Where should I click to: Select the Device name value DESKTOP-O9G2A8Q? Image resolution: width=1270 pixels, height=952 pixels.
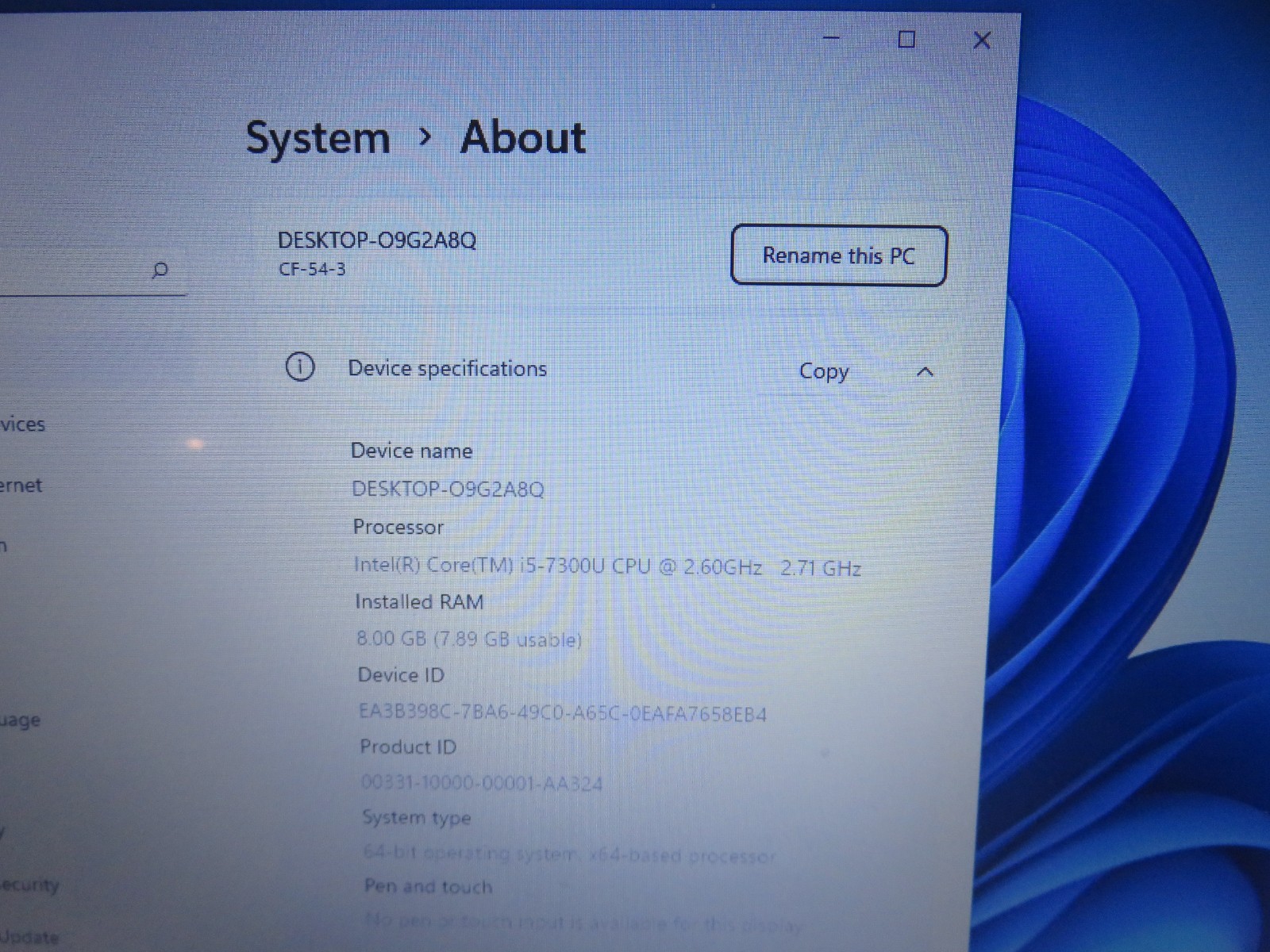448,489
